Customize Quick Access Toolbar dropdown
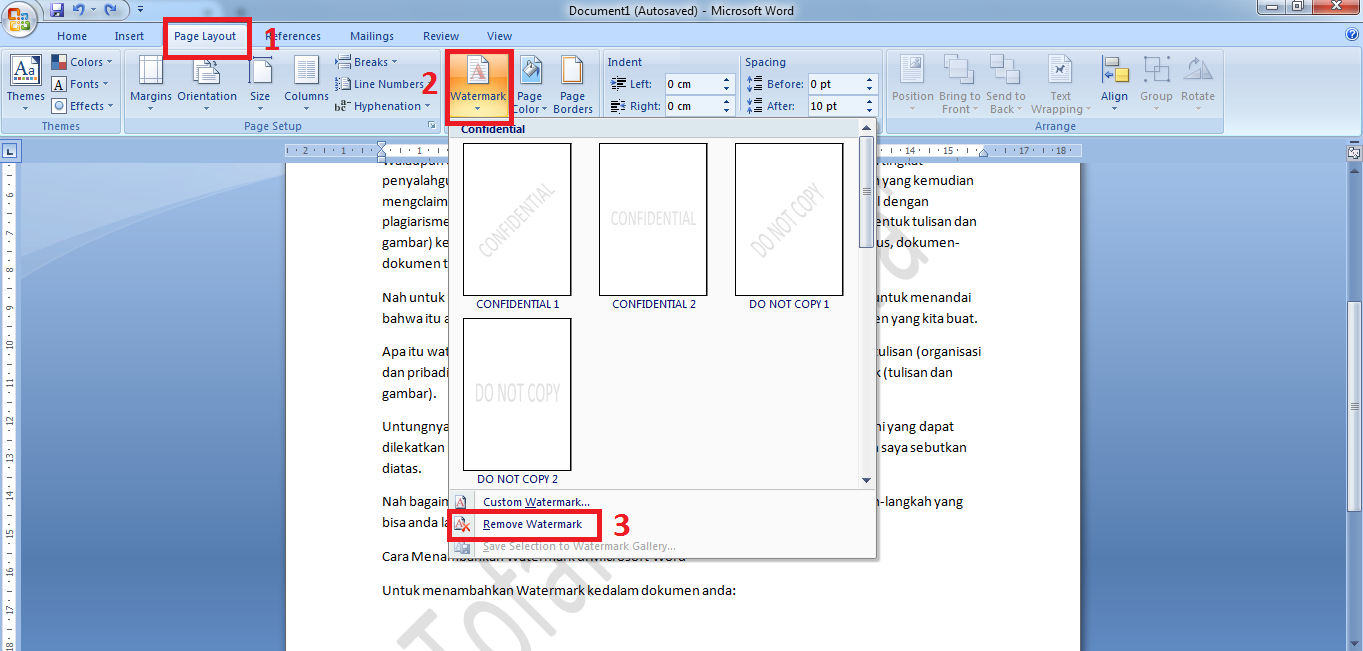 [140, 11]
